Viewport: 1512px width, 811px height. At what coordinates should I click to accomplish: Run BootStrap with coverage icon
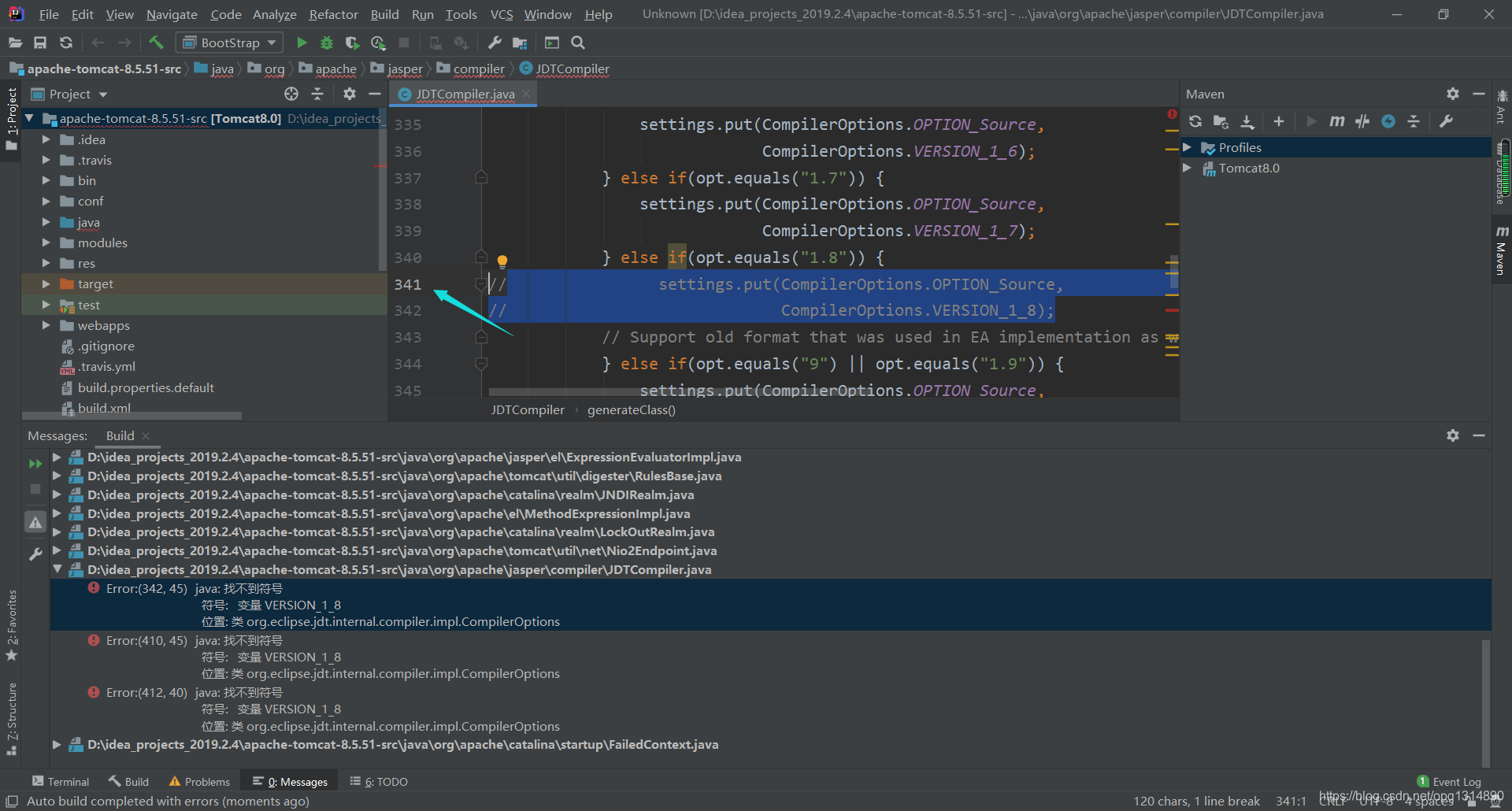click(353, 43)
